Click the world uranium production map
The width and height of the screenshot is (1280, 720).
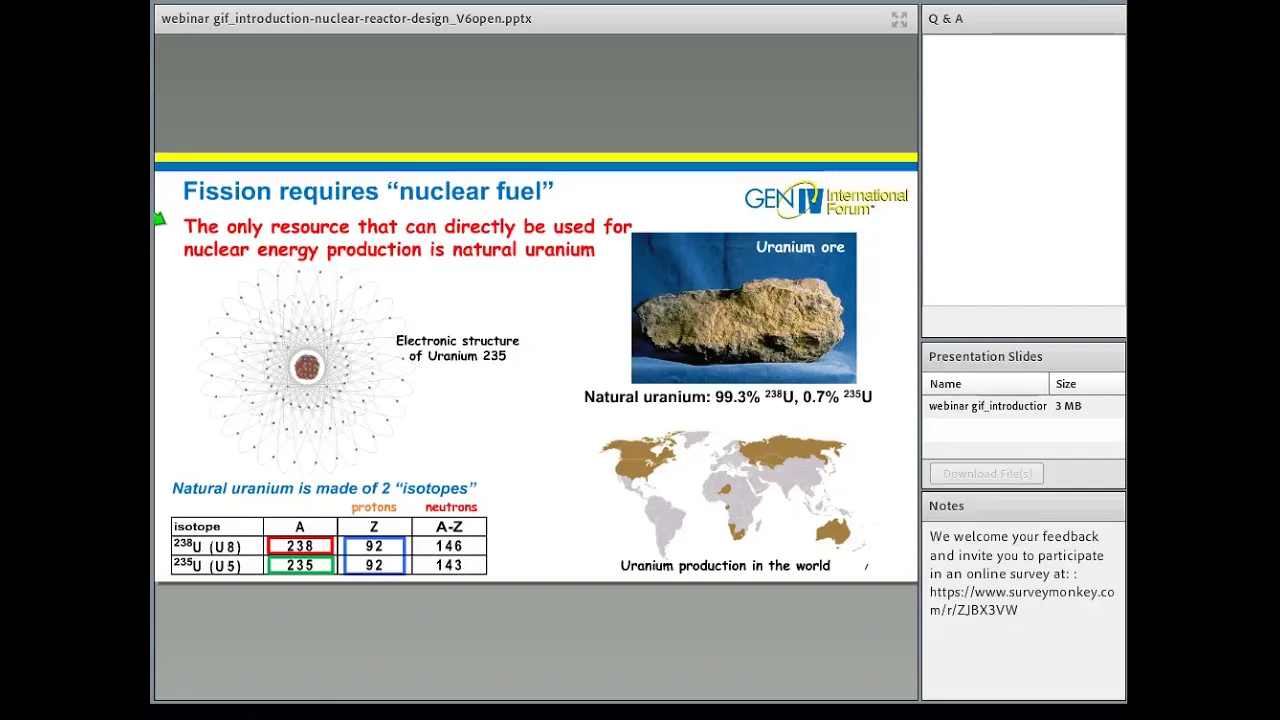(734, 492)
